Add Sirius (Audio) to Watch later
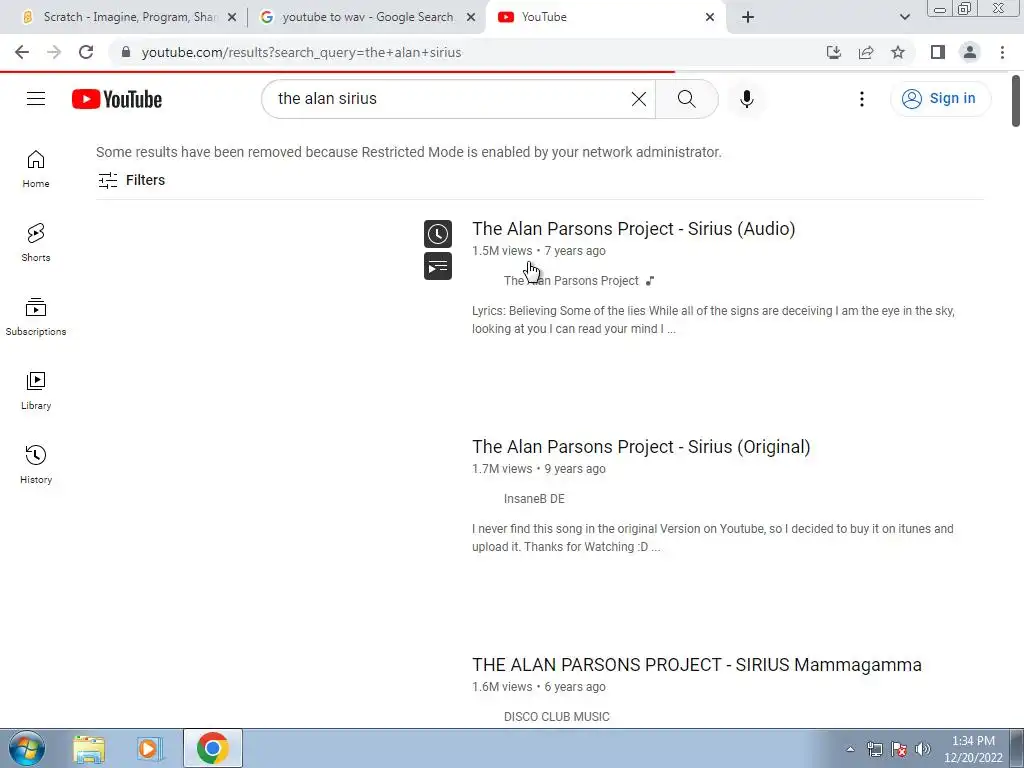Screen dimensions: 1024x768 point(438,234)
